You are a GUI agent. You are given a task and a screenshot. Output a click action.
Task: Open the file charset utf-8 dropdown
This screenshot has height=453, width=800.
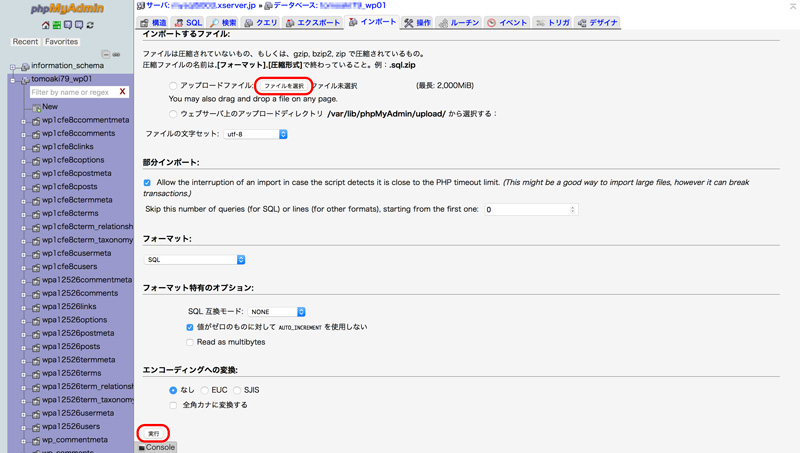tap(256, 134)
